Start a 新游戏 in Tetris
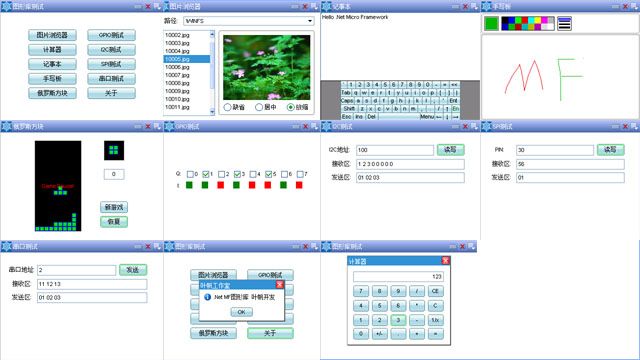Viewport: 640px width, 360px height. (114, 207)
